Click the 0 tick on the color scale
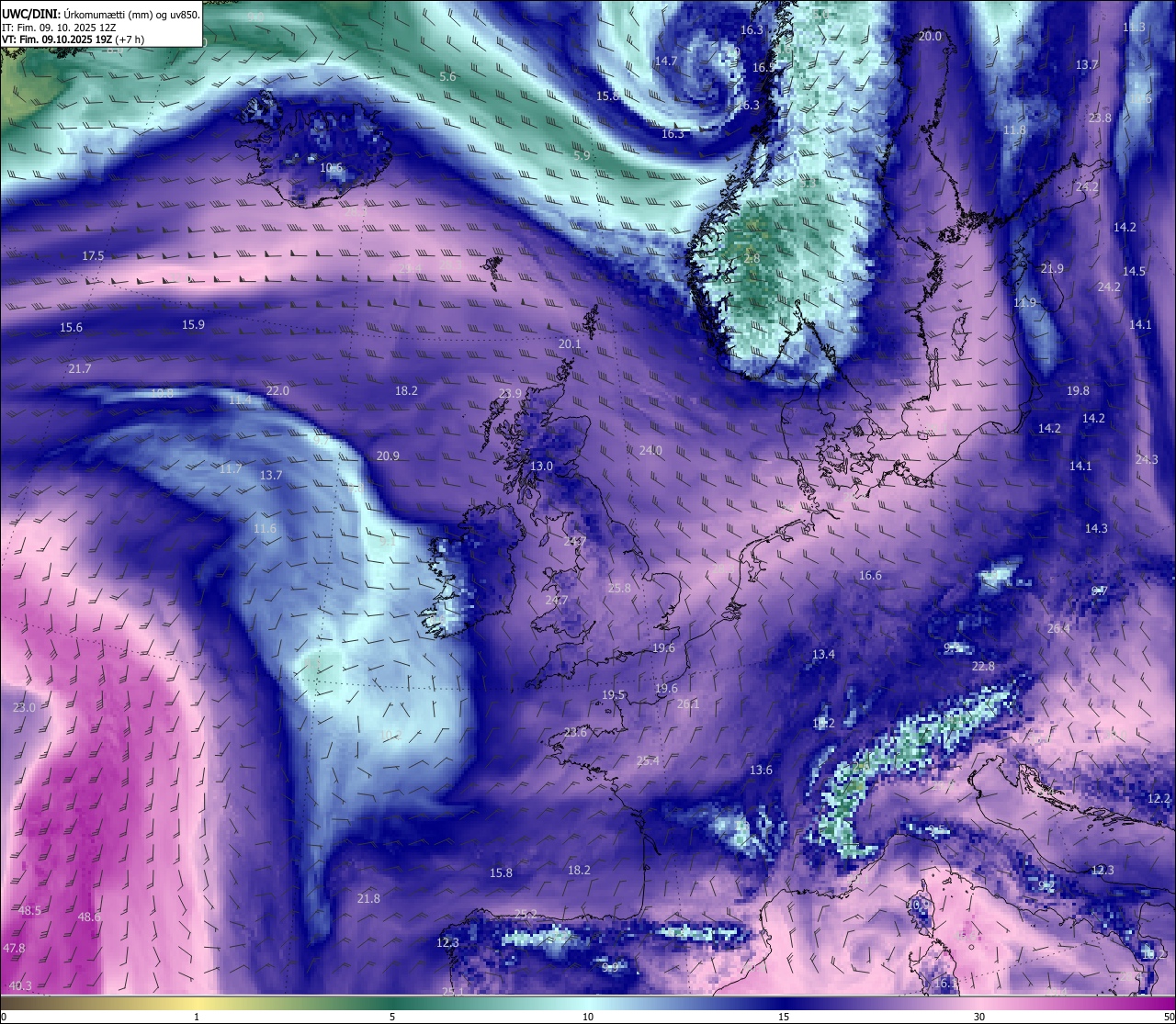Image resolution: width=1176 pixels, height=1024 pixels. click(4, 1017)
